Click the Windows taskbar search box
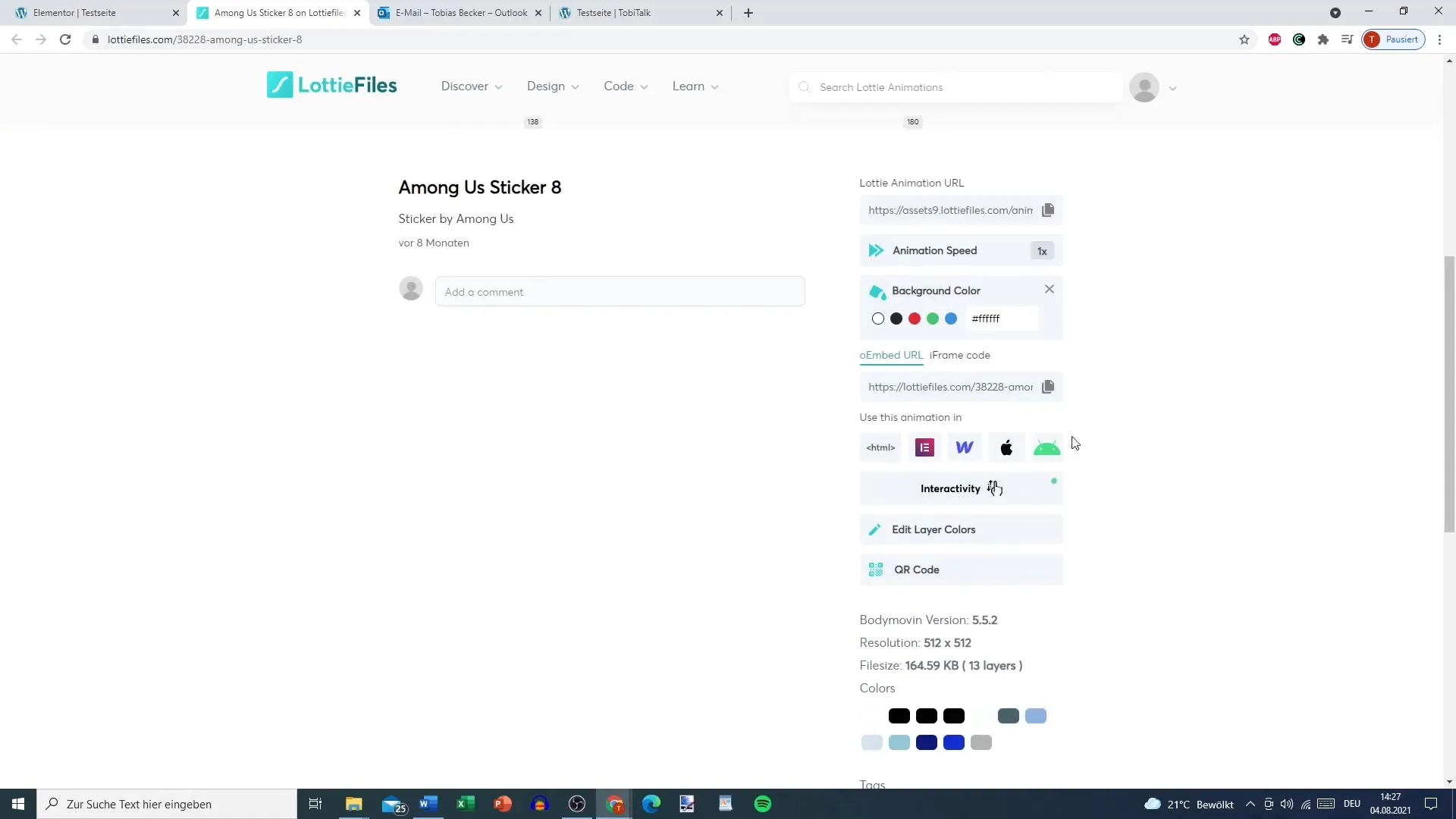This screenshot has height=819, width=1456. coord(167,804)
